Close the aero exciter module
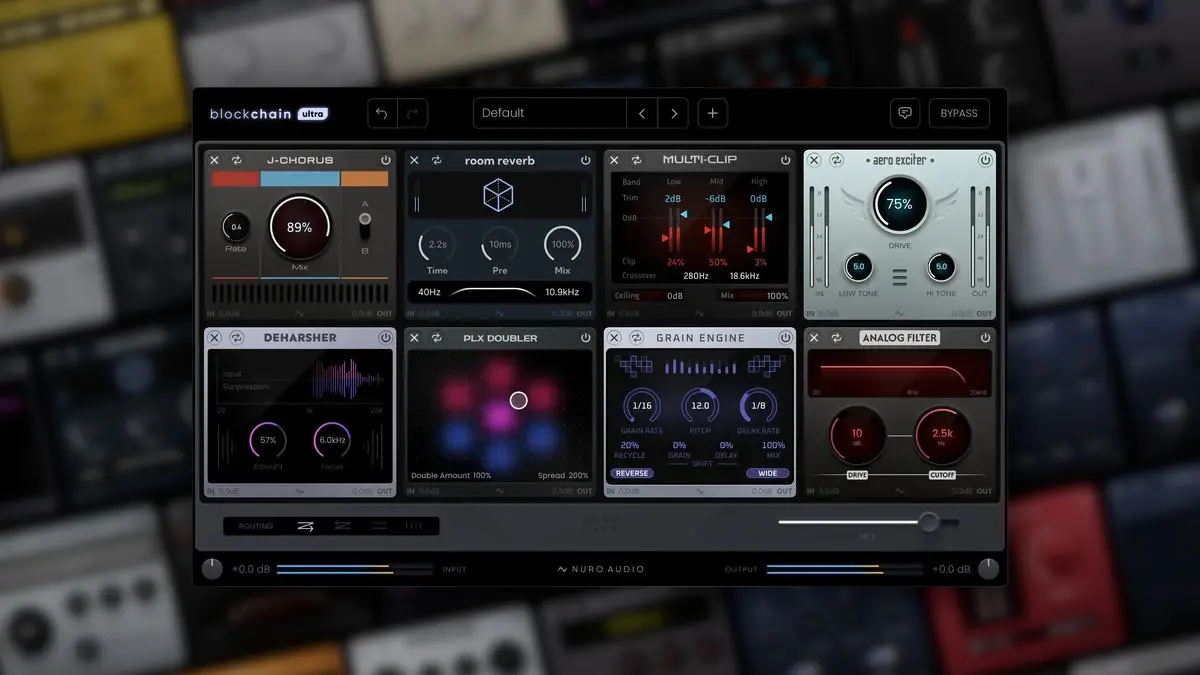Image resolution: width=1200 pixels, height=675 pixels. [814, 160]
